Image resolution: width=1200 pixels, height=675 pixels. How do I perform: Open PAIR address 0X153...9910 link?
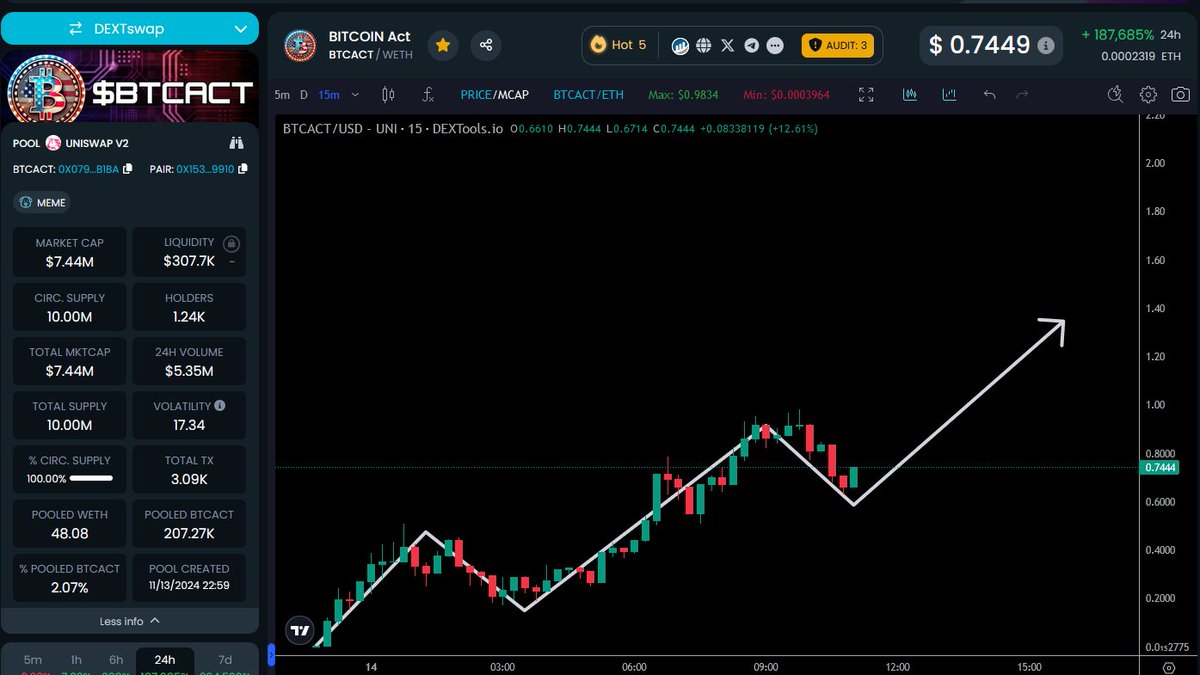point(205,169)
